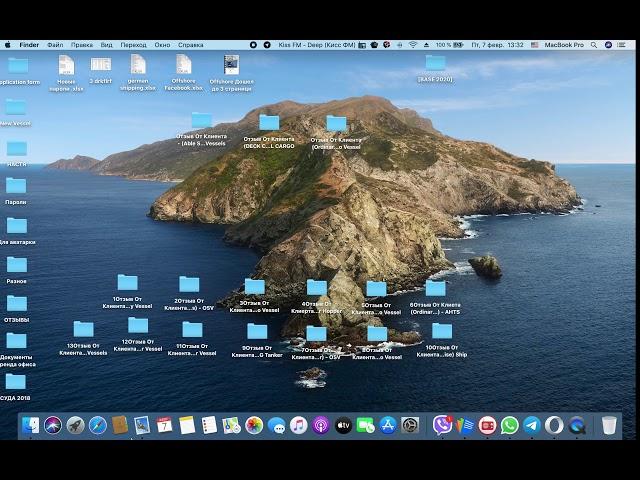640x480 pixels.
Task: Select the New Vessel folder
Action: (x=16, y=112)
